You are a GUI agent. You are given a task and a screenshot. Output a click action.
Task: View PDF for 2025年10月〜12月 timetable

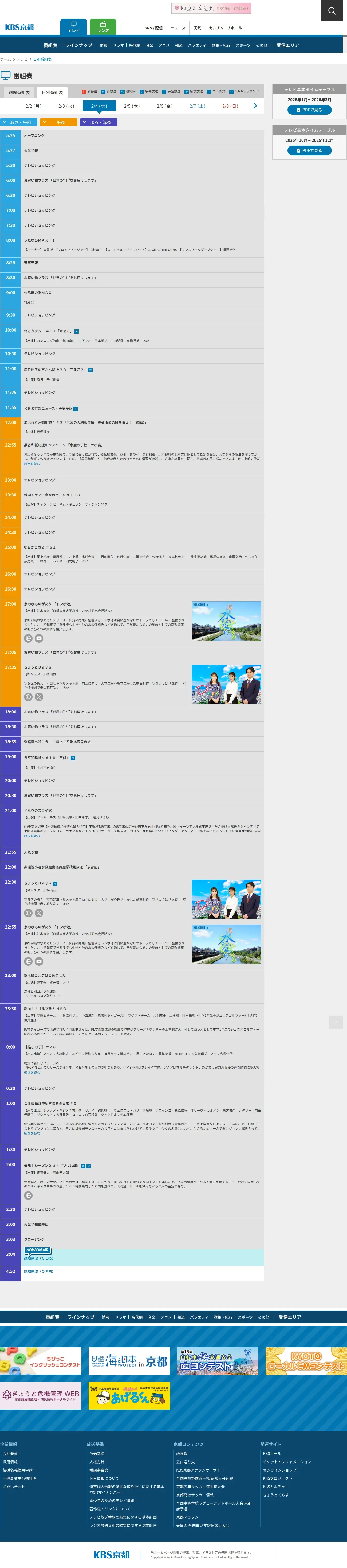click(x=309, y=150)
